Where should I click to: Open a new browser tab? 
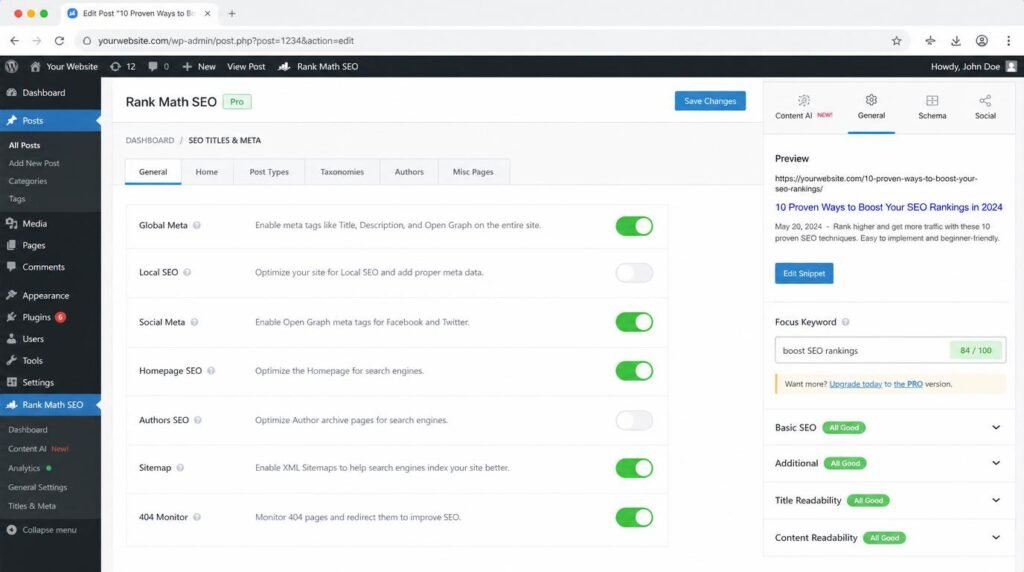(x=232, y=13)
